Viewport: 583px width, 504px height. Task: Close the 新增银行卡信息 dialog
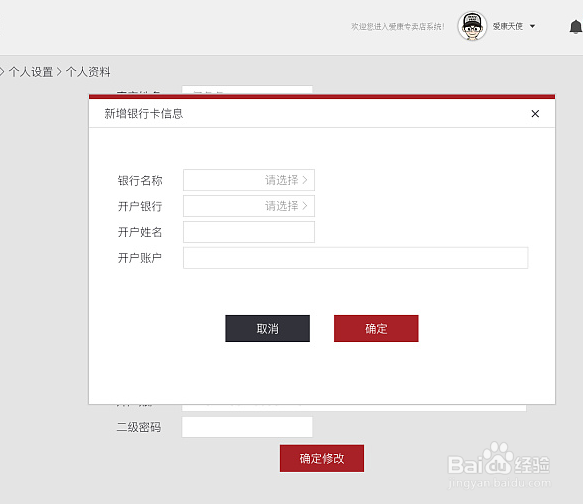pos(535,114)
